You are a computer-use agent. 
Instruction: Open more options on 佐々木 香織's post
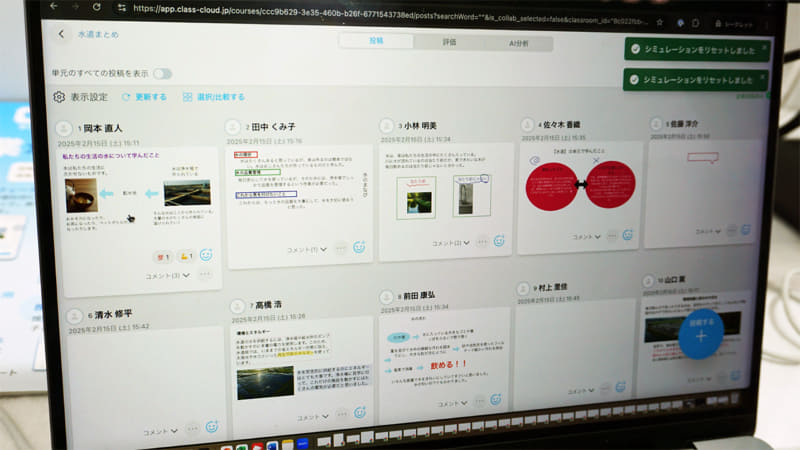pyautogui.click(x=612, y=236)
